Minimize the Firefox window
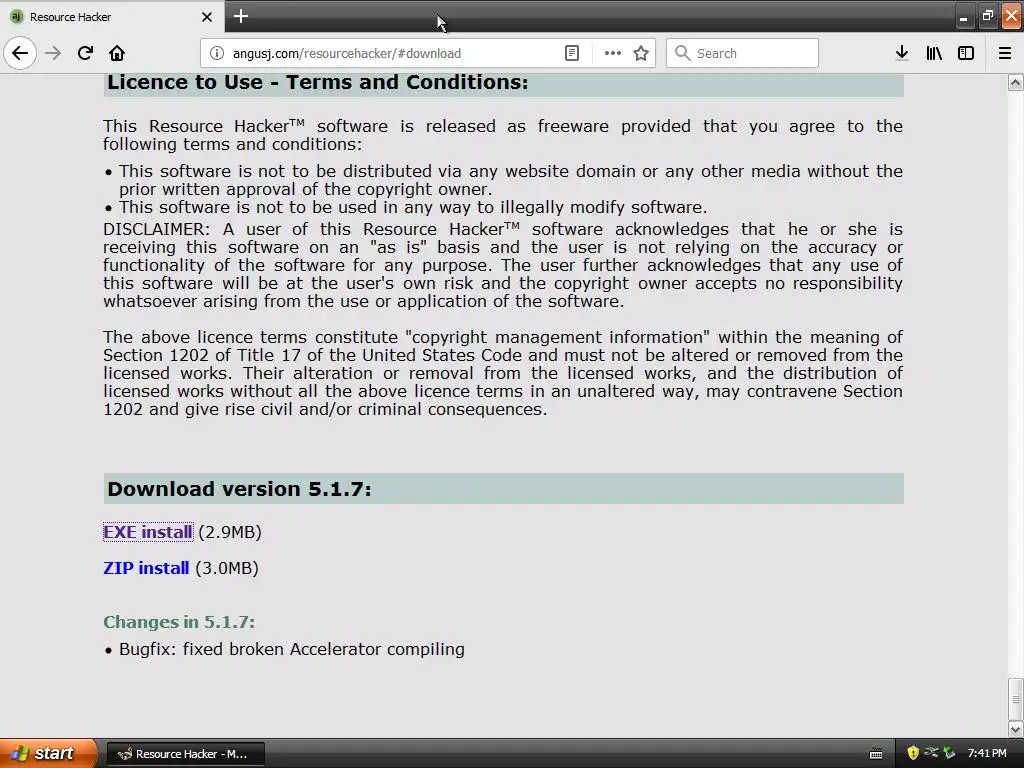The height and width of the screenshot is (768, 1024). (x=963, y=16)
